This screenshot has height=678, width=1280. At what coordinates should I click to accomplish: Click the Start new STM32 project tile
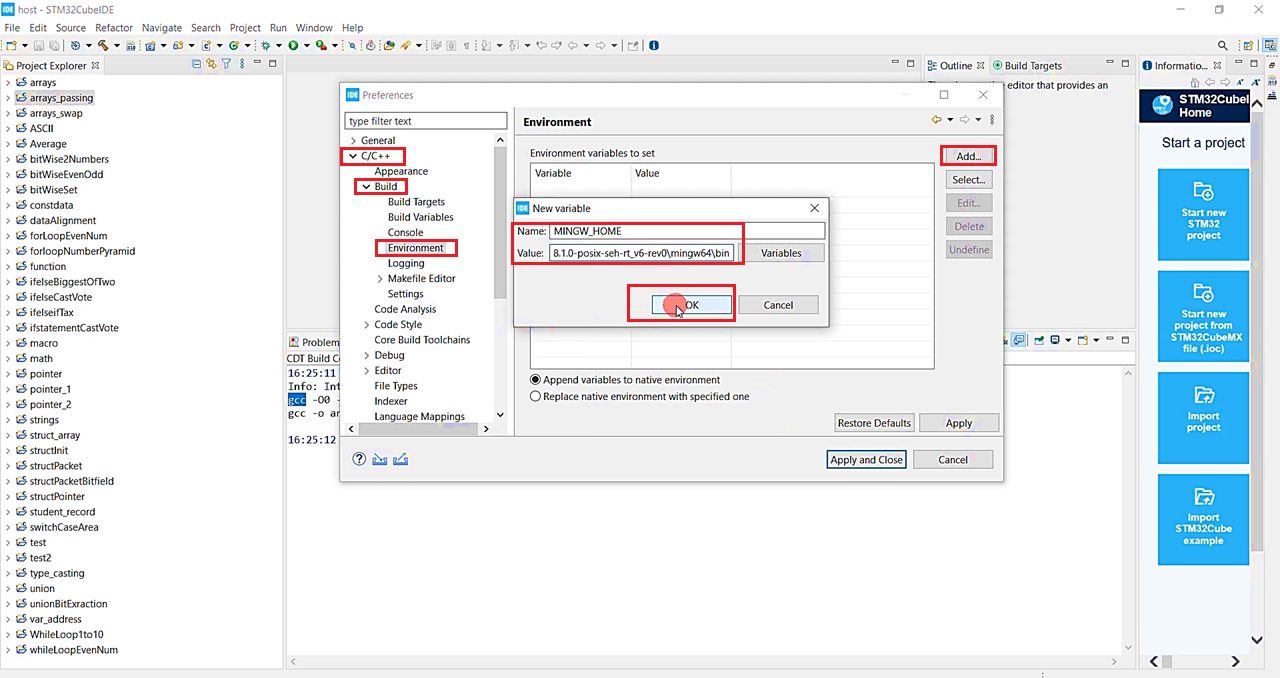pos(1203,213)
